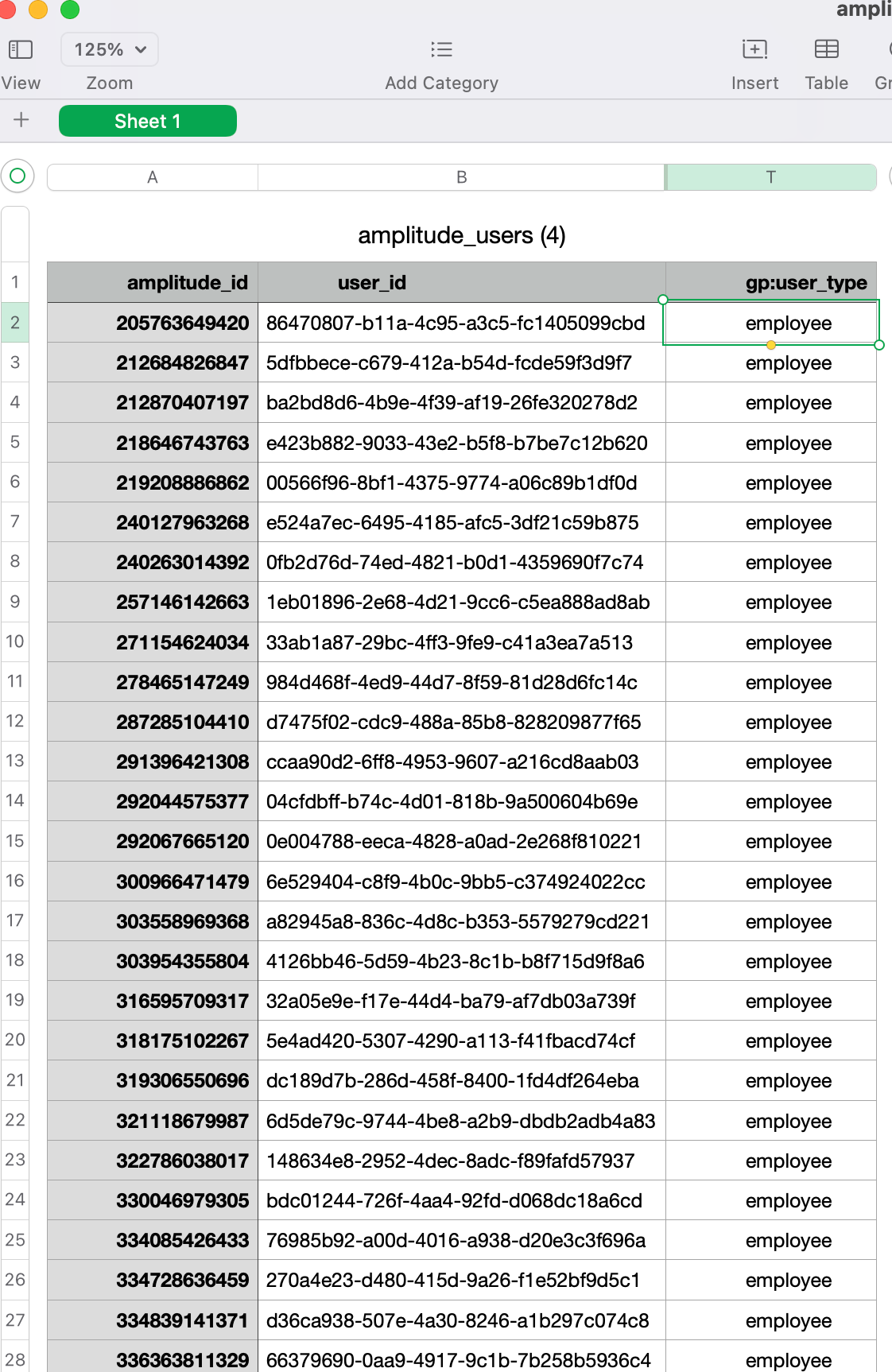
Task: Select row 20 header number
Action: click(15, 1040)
